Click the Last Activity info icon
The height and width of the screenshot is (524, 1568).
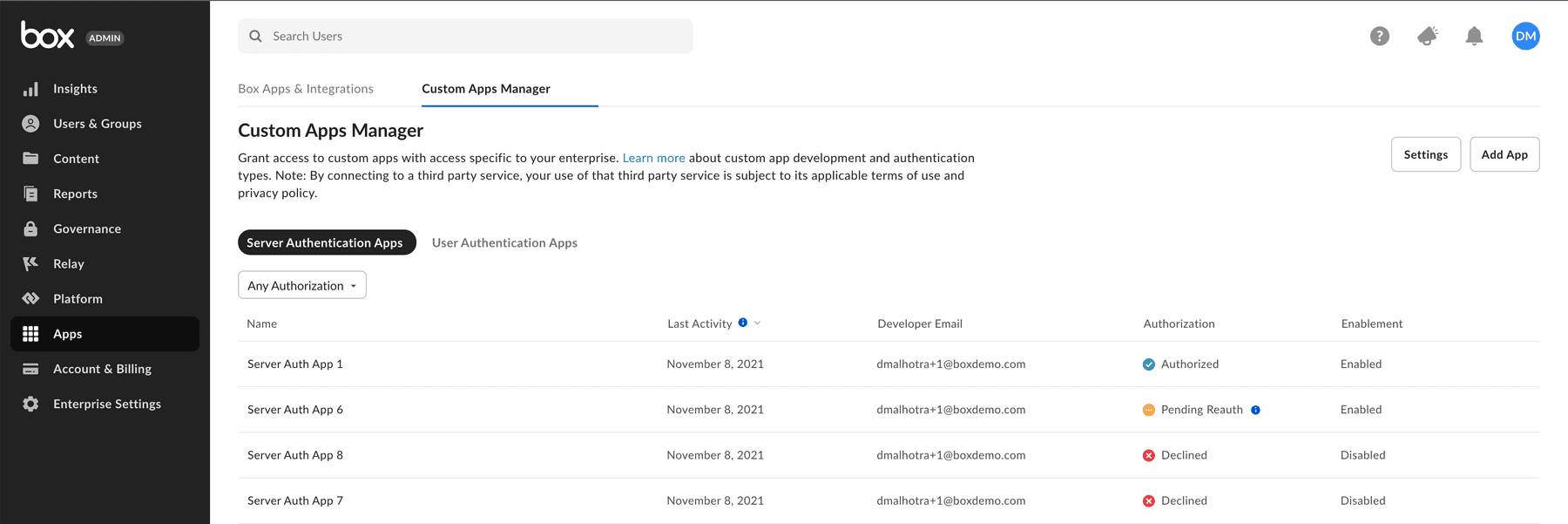coord(743,323)
